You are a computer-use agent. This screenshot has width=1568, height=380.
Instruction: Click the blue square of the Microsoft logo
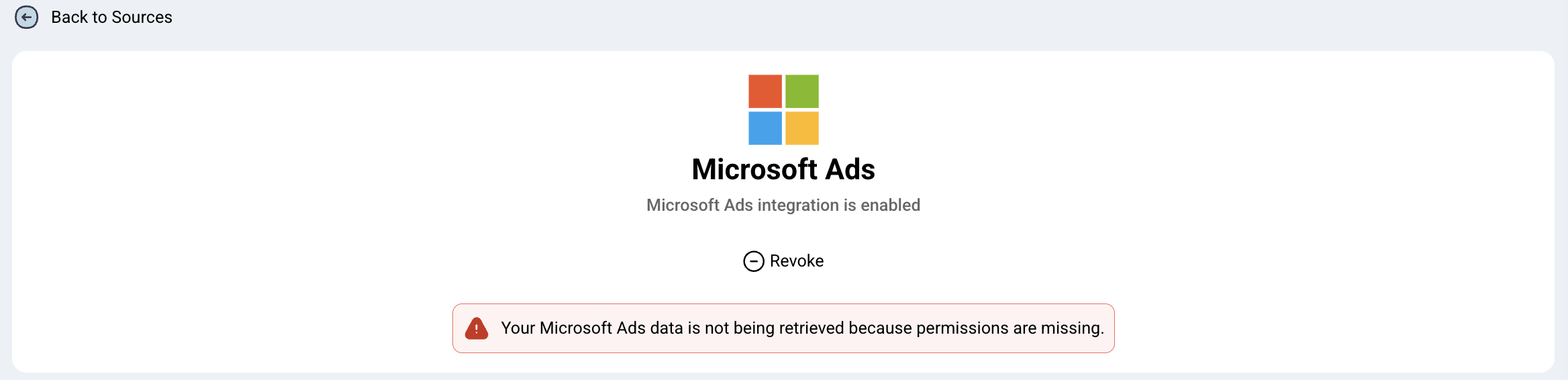pos(765,128)
